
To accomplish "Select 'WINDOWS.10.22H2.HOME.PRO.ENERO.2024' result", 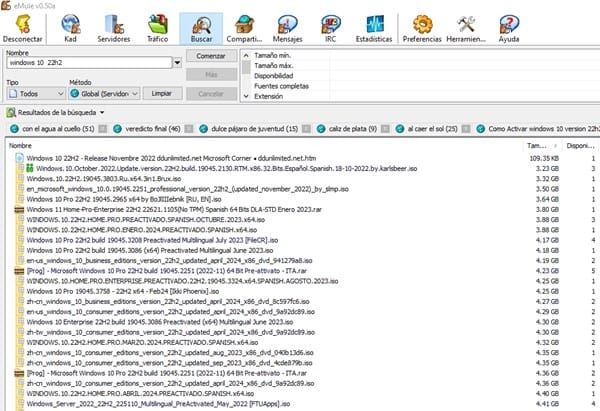I will pos(142,230).
